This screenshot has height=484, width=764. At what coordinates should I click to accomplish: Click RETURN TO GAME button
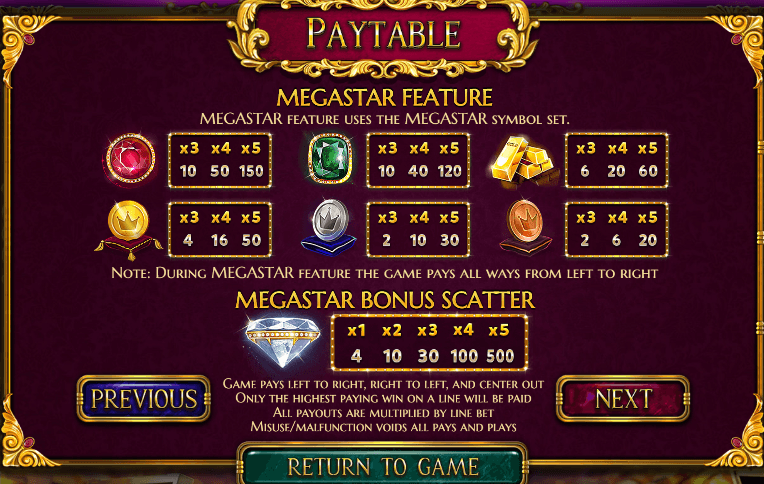click(382, 464)
